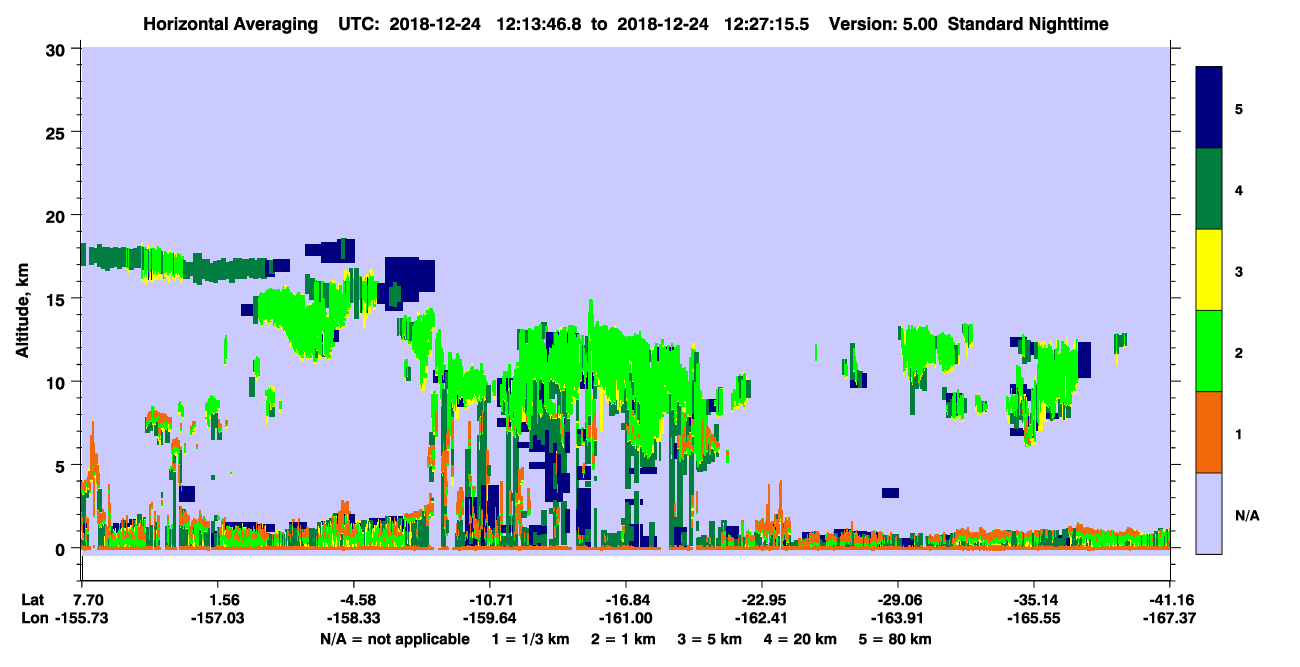Click the dark blue color bar segment labeled 5
Viewport: 1300px width, 667px height.
pos(1209,107)
